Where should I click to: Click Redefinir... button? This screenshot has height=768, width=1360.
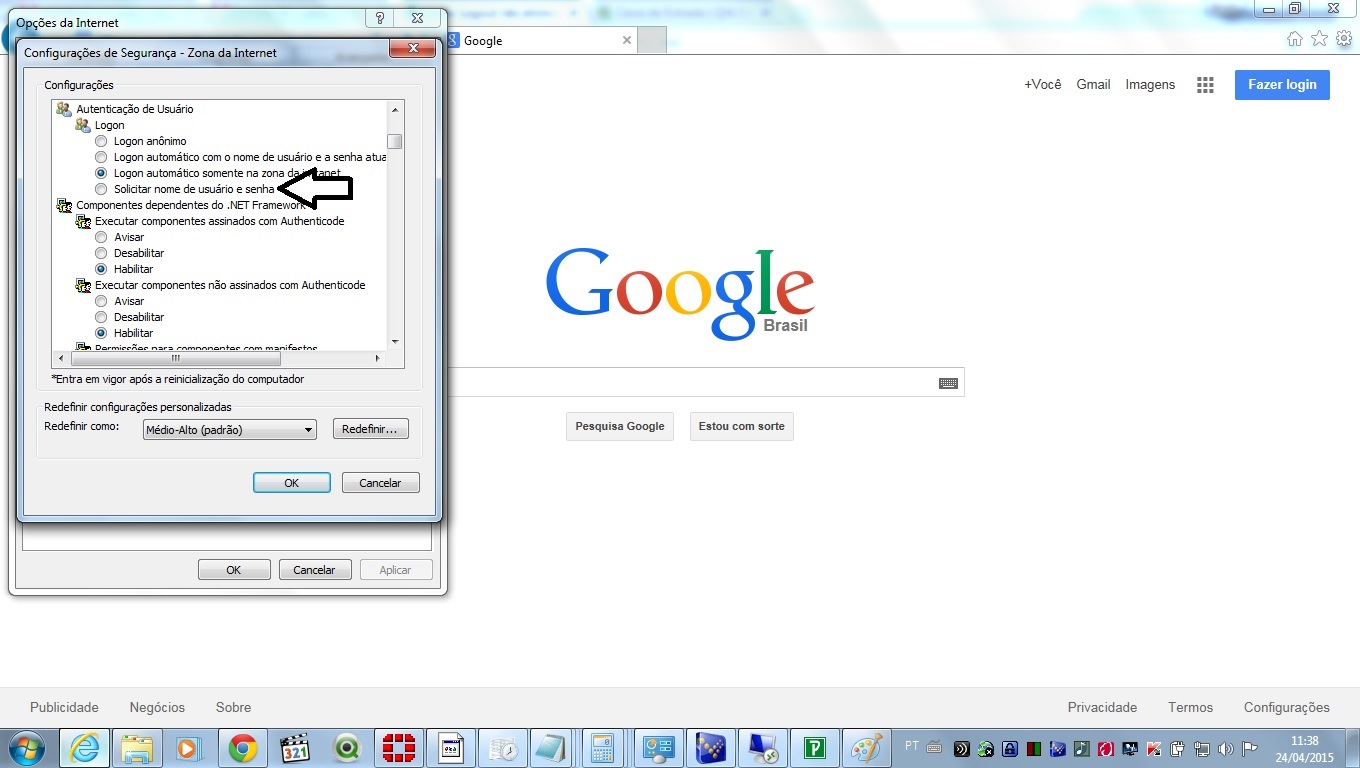370,430
